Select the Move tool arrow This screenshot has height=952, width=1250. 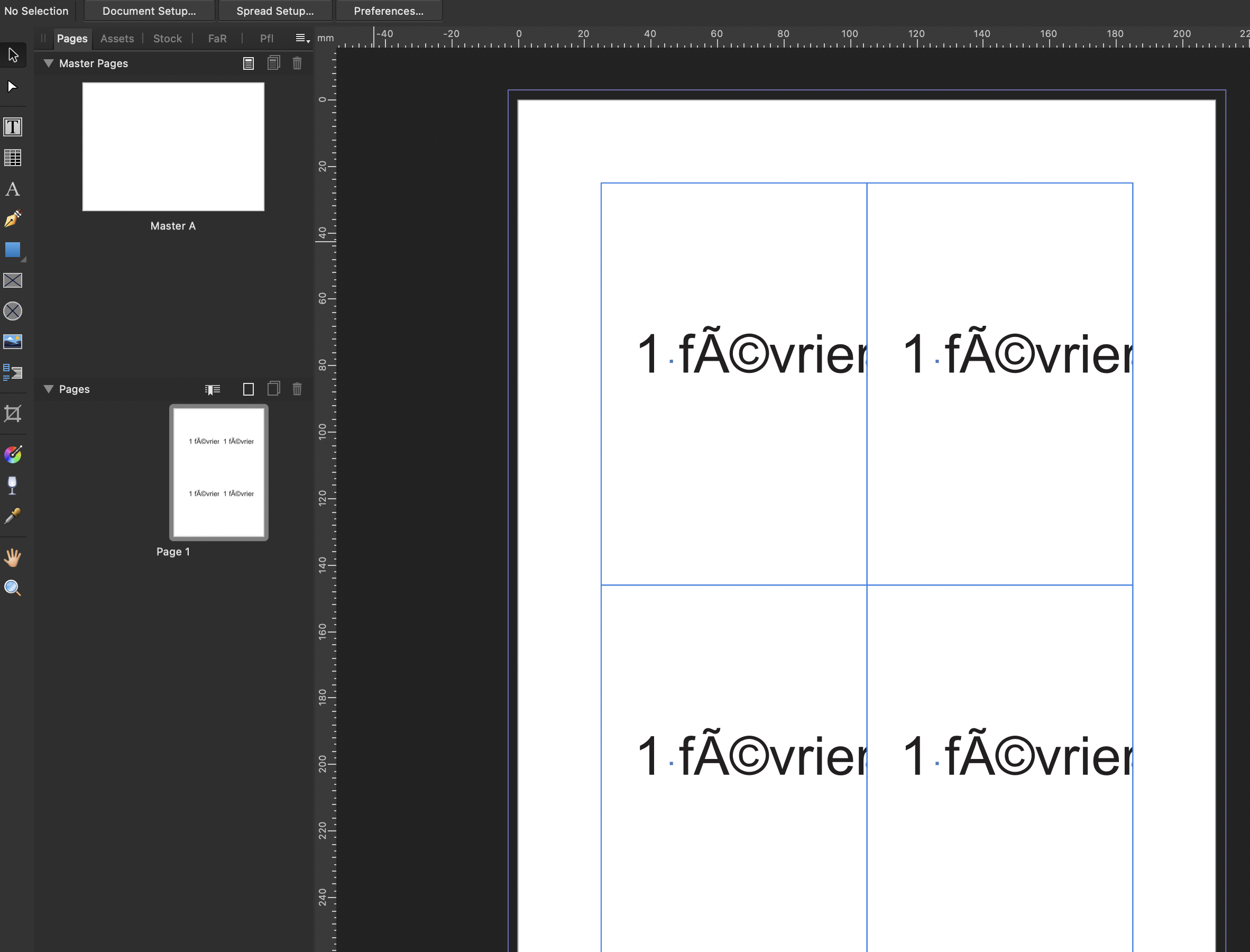[13, 55]
